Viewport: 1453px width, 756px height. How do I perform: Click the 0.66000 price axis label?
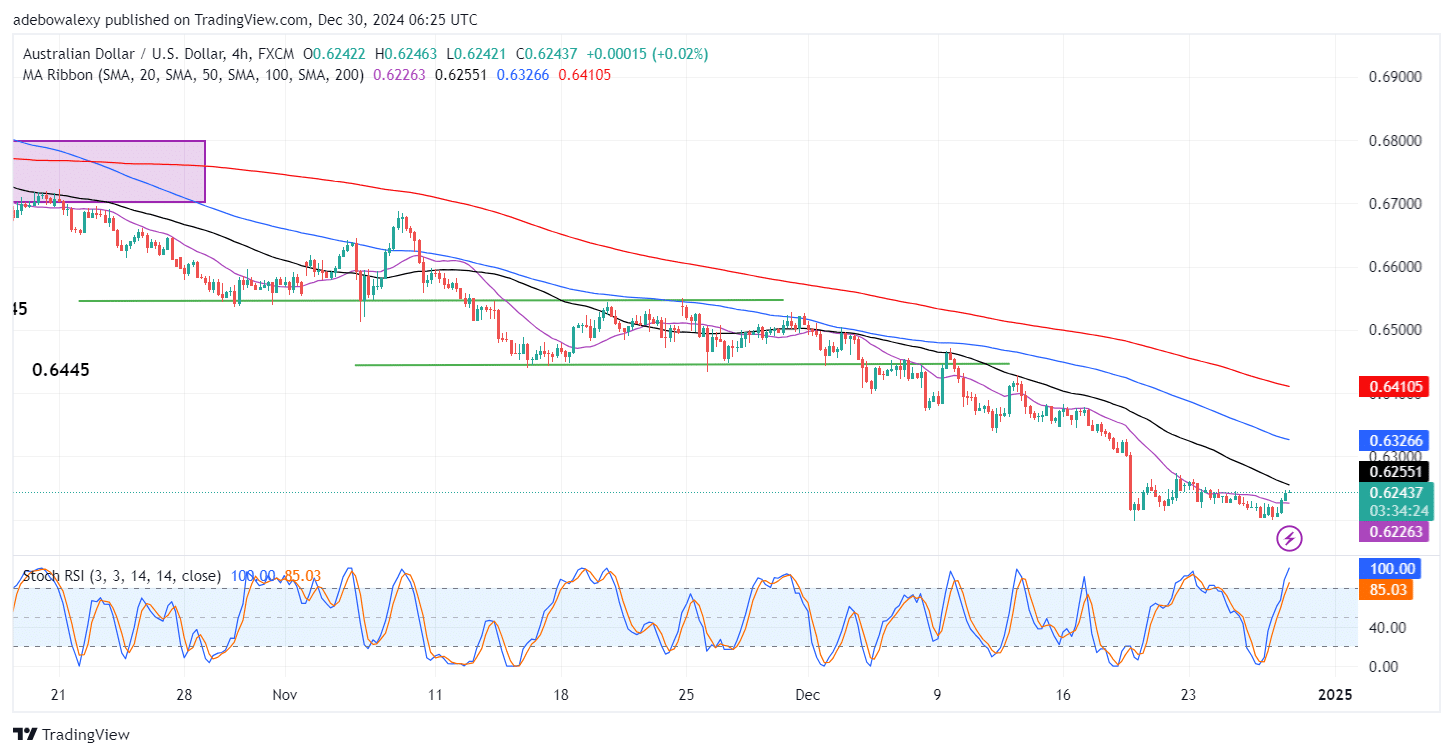pos(1394,267)
